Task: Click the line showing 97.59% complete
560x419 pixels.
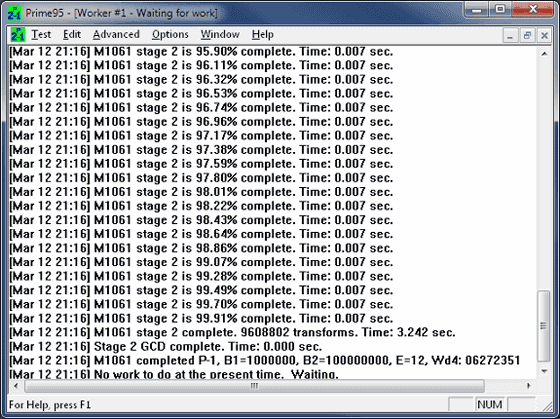Action: coord(201,164)
